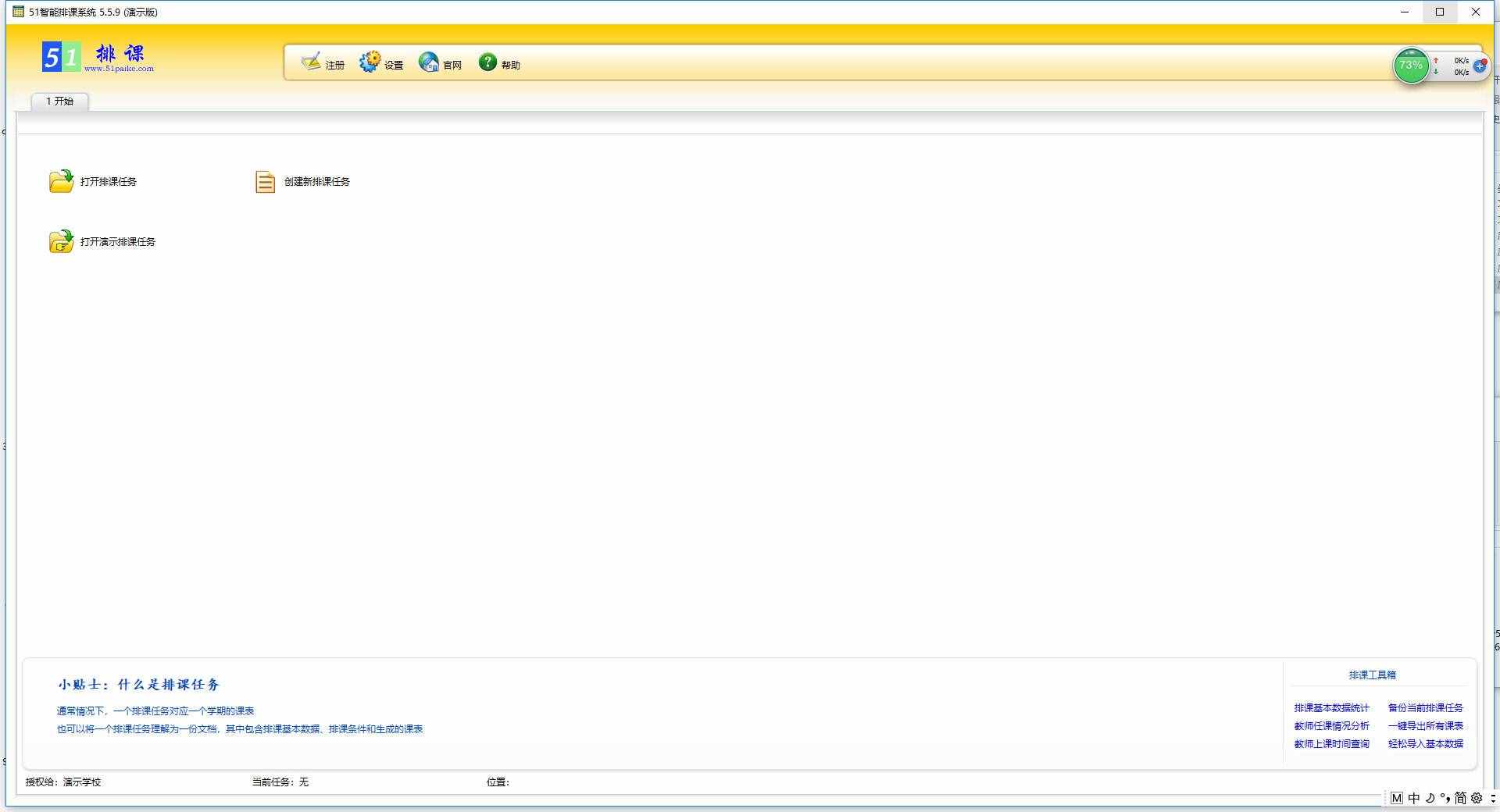
Task: Click the IME 简 simplified mode indicator
Action: (x=1460, y=798)
